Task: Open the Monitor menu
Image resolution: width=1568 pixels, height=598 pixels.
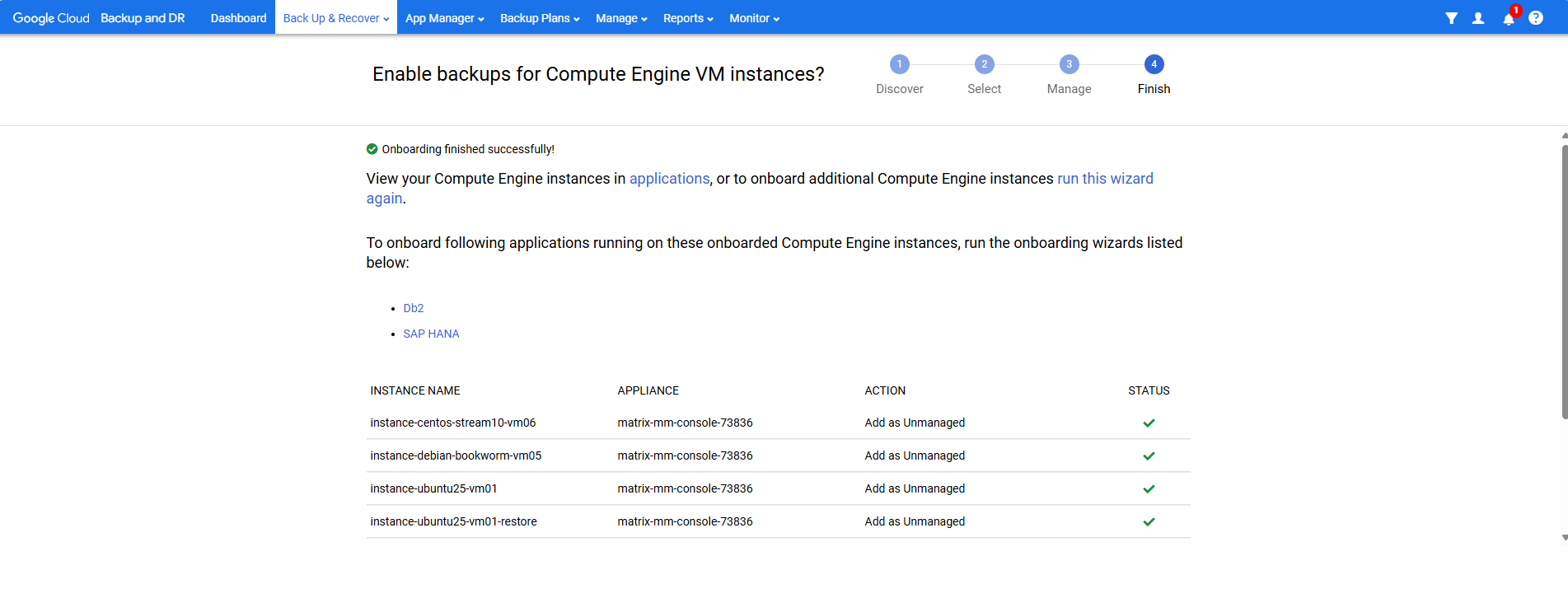Action: pos(754,18)
